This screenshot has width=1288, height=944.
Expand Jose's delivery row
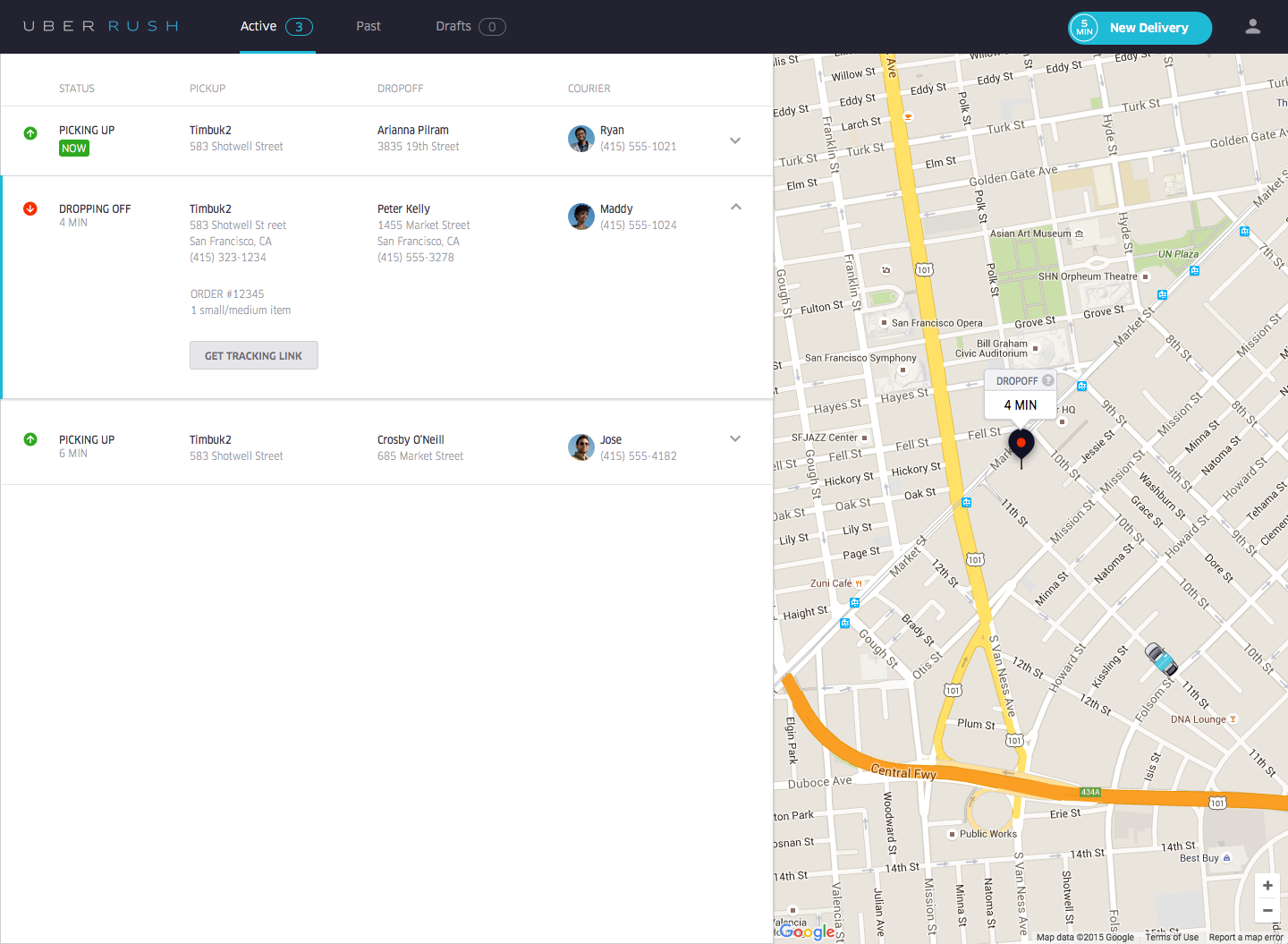(735, 438)
